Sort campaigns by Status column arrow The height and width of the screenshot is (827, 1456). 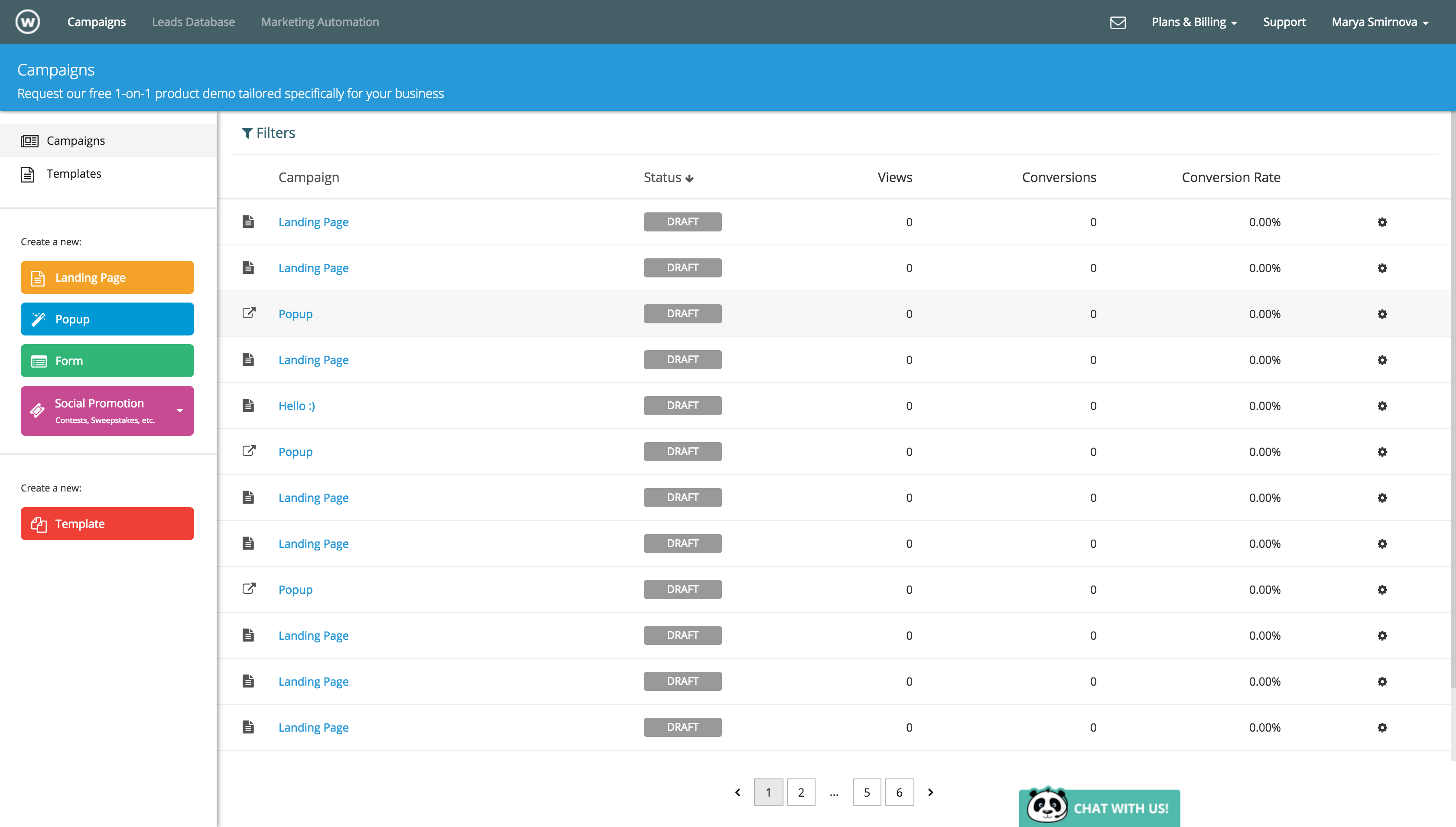point(689,178)
